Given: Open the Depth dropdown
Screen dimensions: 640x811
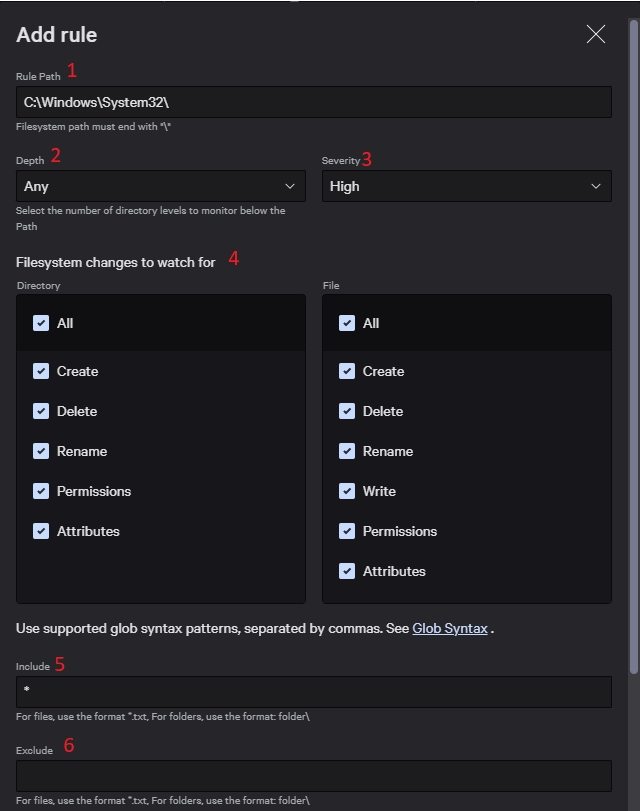Looking at the screenshot, I should (x=161, y=186).
